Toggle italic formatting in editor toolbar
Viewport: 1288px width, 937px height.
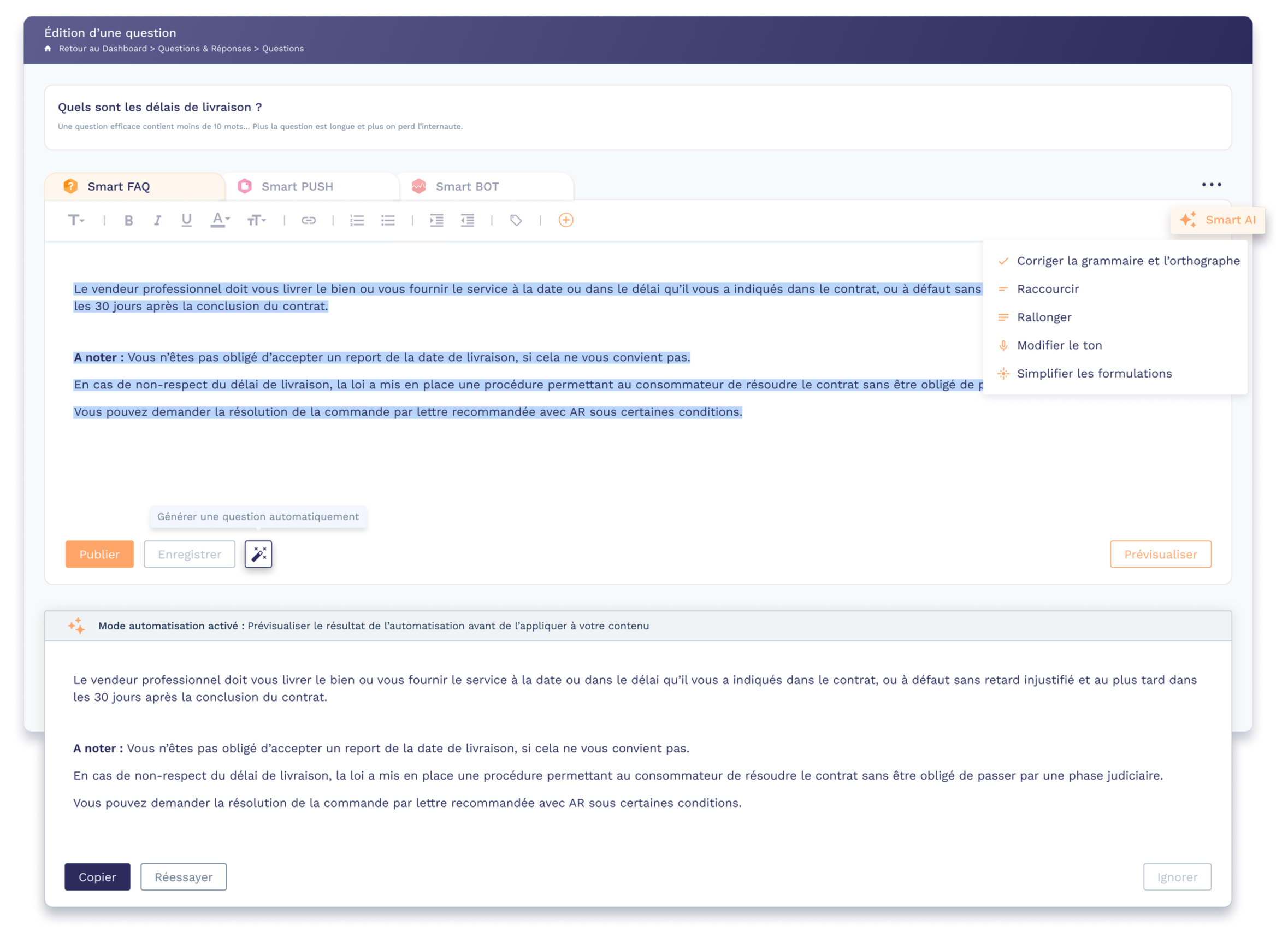[x=157, y=220]
